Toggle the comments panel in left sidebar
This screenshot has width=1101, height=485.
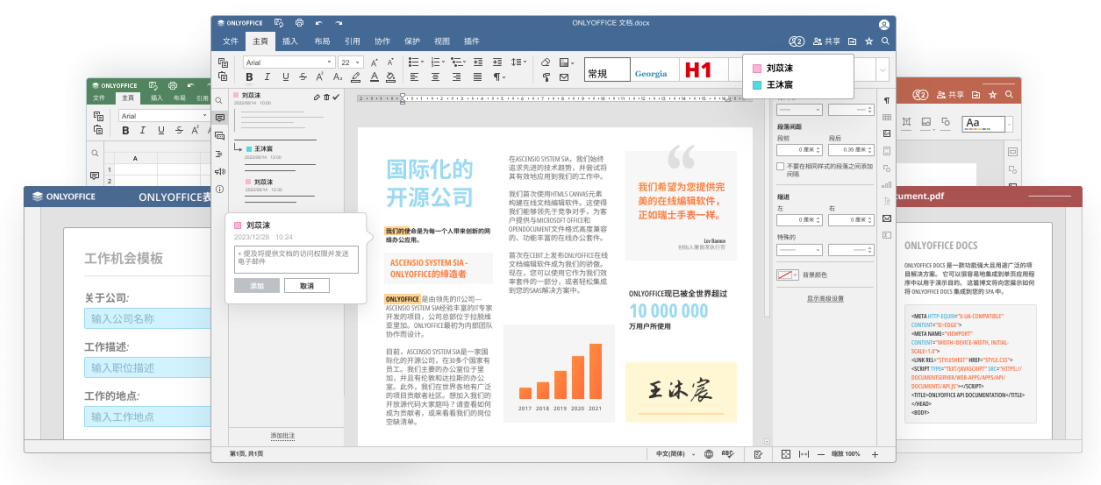220,117
